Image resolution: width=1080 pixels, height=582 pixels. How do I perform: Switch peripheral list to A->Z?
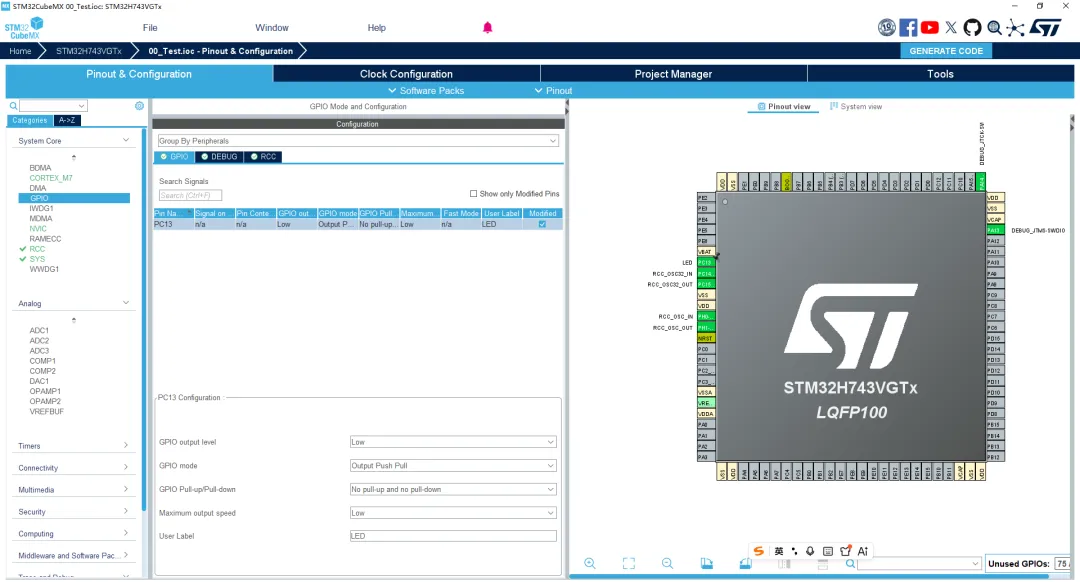point(67,121)
